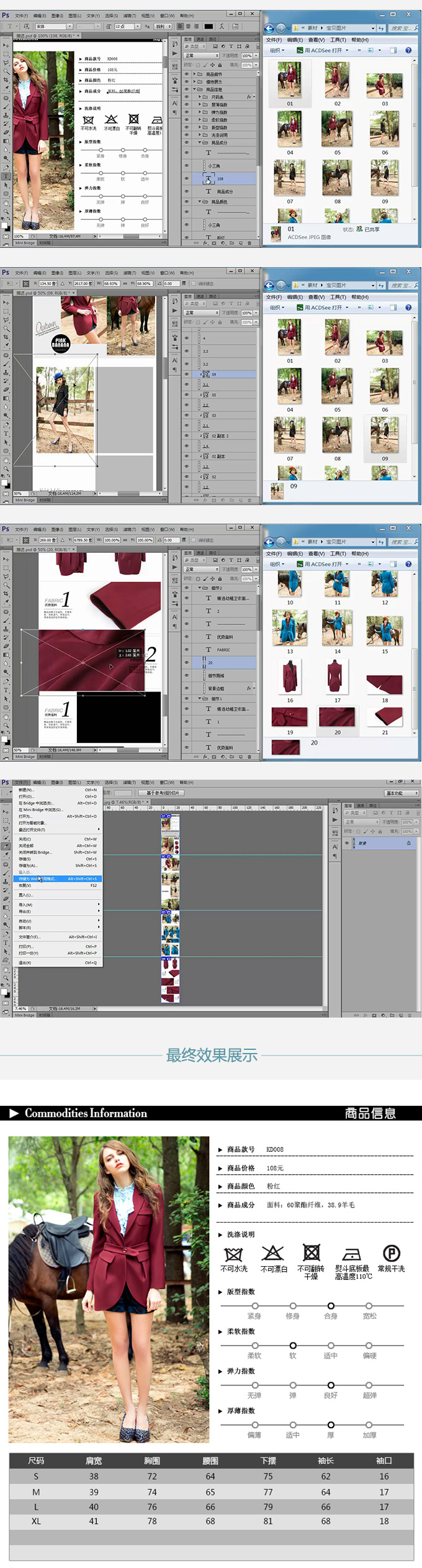
Task: Toggle visibility of layer 09 in second screenshot
Action: point(187,375)
